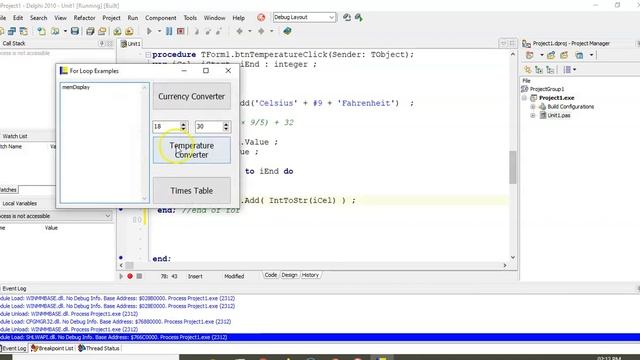Click the Help contents book icon

[287, 31]
